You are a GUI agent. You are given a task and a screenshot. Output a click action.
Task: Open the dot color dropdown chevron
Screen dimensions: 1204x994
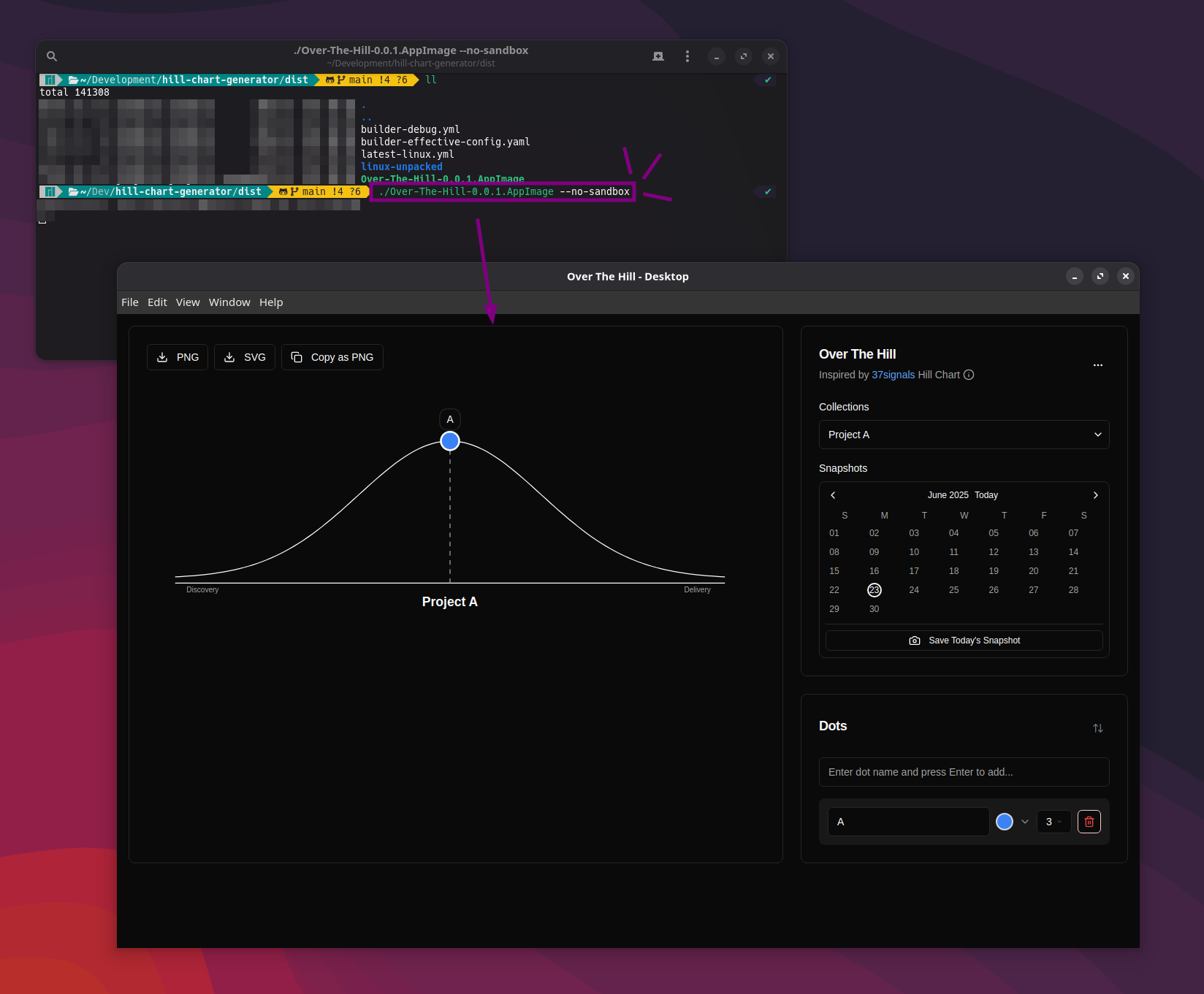pyautogui.click(x=1025, y=822)
